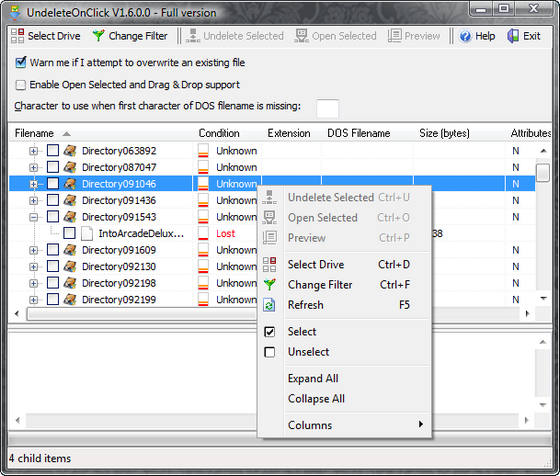Click the green filter icon in the context menu
560x476 pixels.
click(x=269, y=285)
